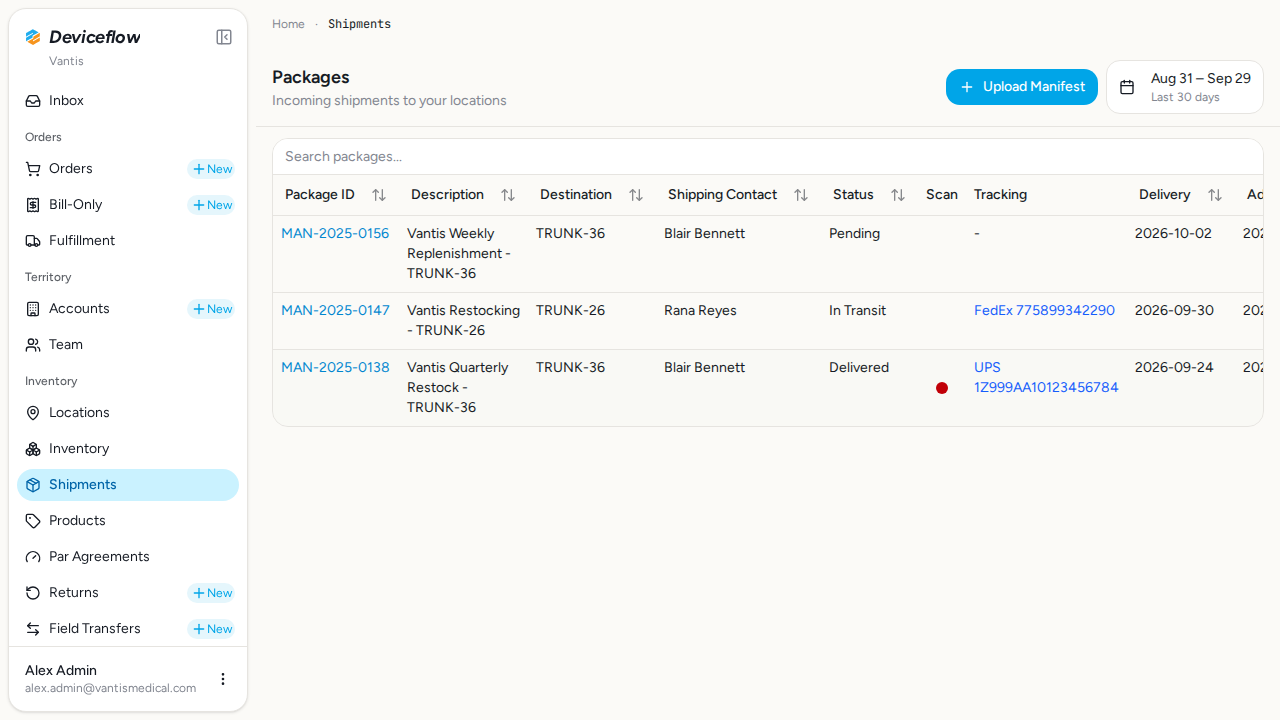Sort table by Delivery column

1214,195
